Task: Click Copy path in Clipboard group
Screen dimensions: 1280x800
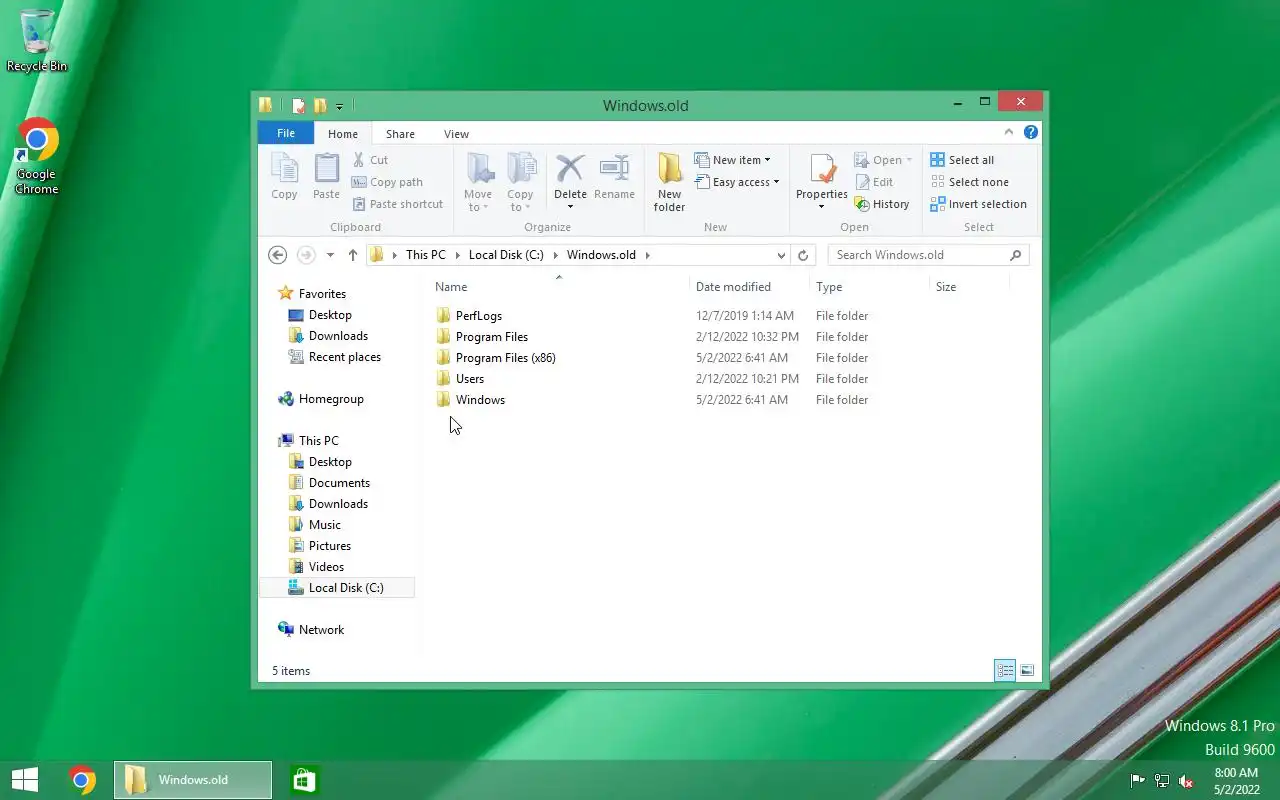Action: coord(387,182)
